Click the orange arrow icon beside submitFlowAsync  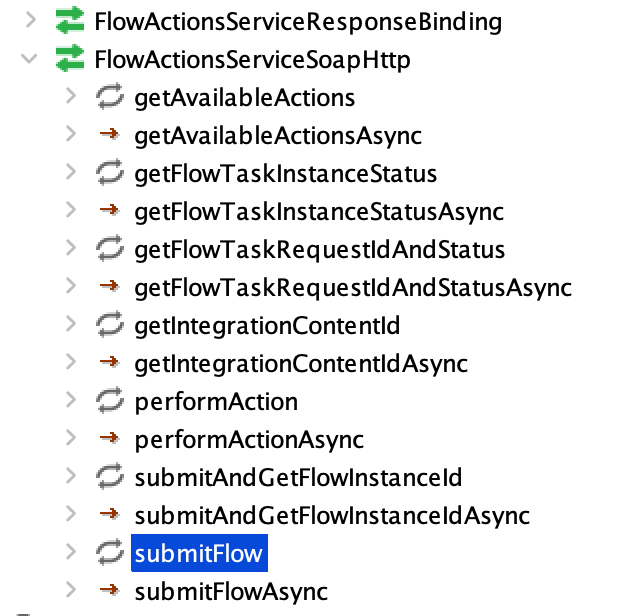(109, 591)
